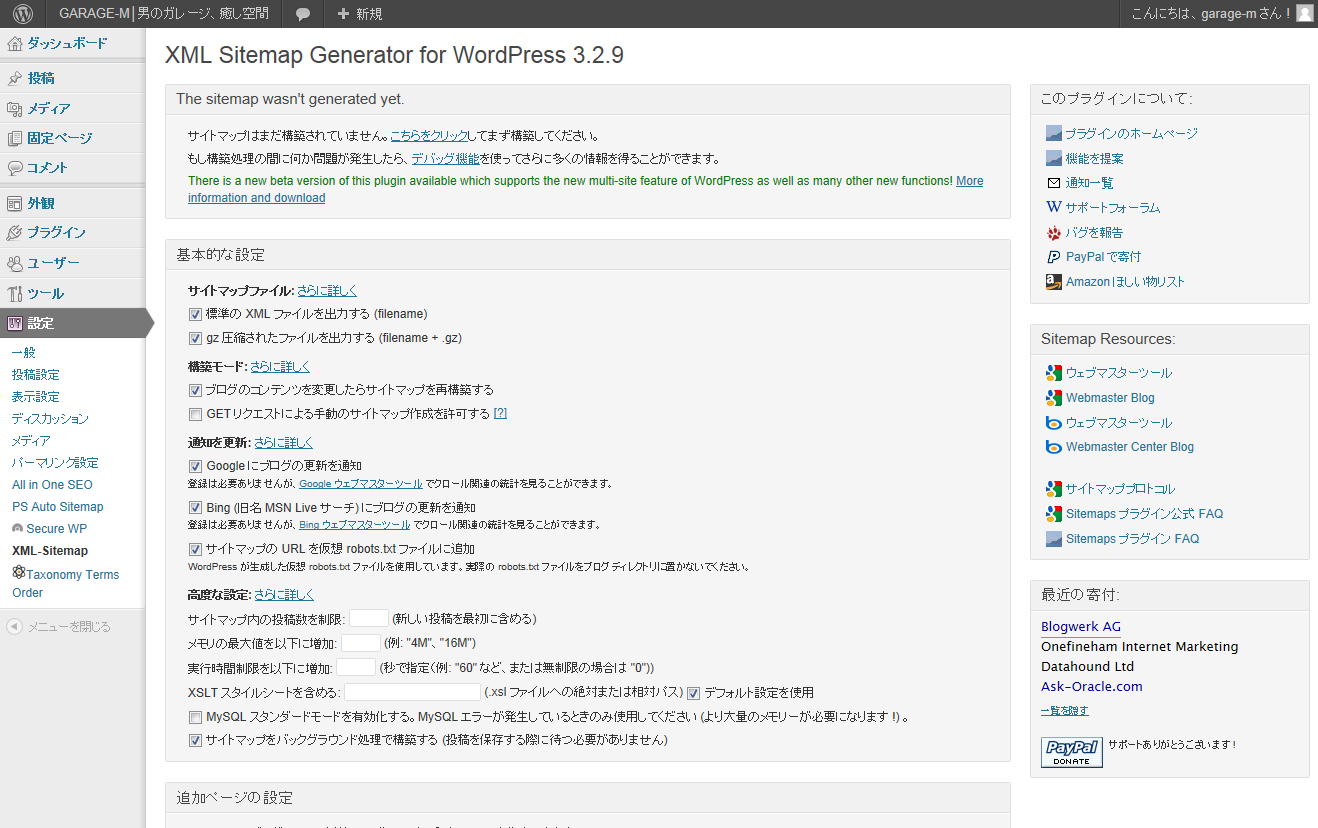The image size is (1318, 828).
Task: Click こちらをクリック link to build sitemap
Action: [x=429, y=135]
